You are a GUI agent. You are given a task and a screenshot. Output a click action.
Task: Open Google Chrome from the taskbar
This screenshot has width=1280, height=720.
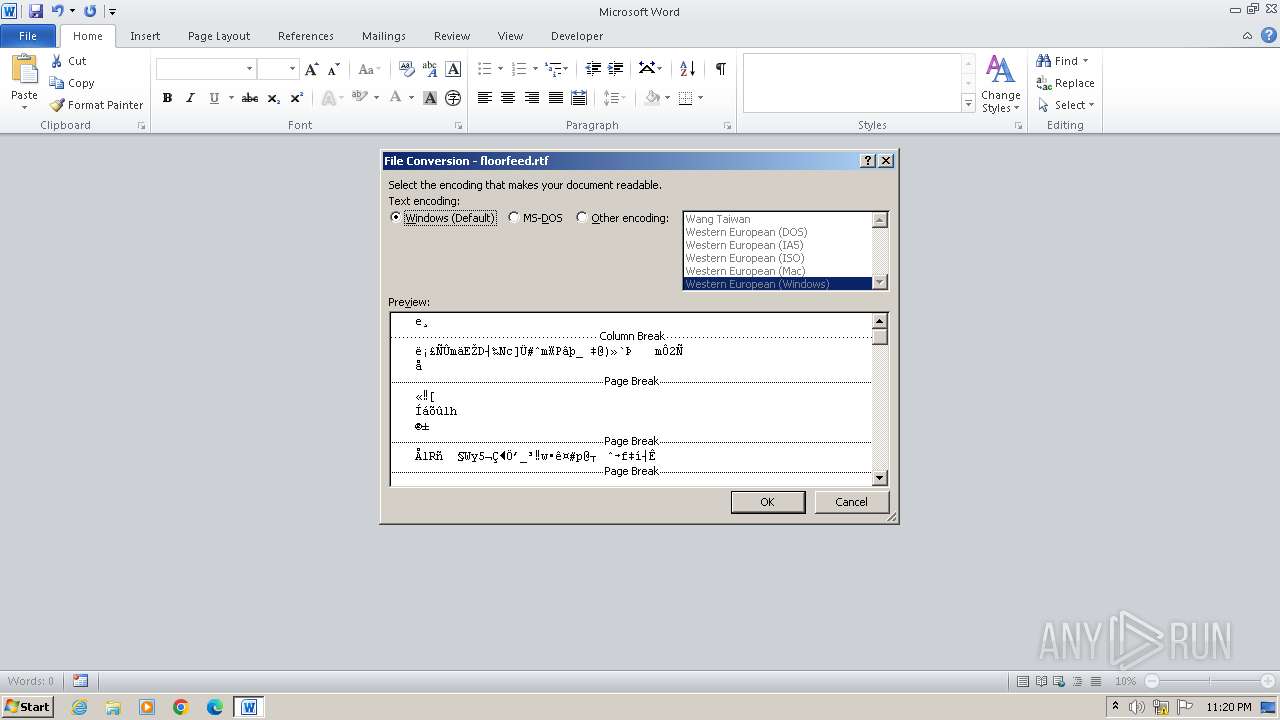[x=181, y=707]
